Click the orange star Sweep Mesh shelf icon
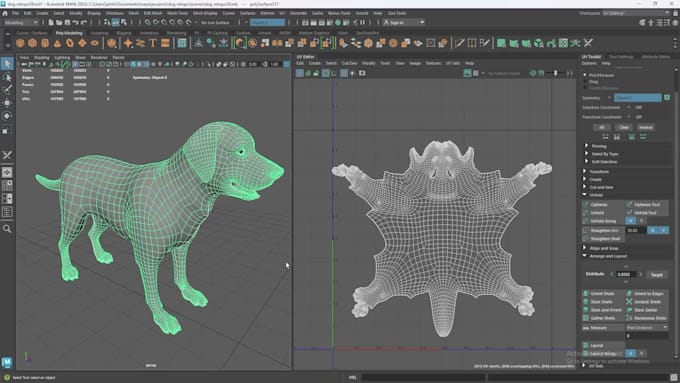The image size is (680, 383). click(128, 43)
